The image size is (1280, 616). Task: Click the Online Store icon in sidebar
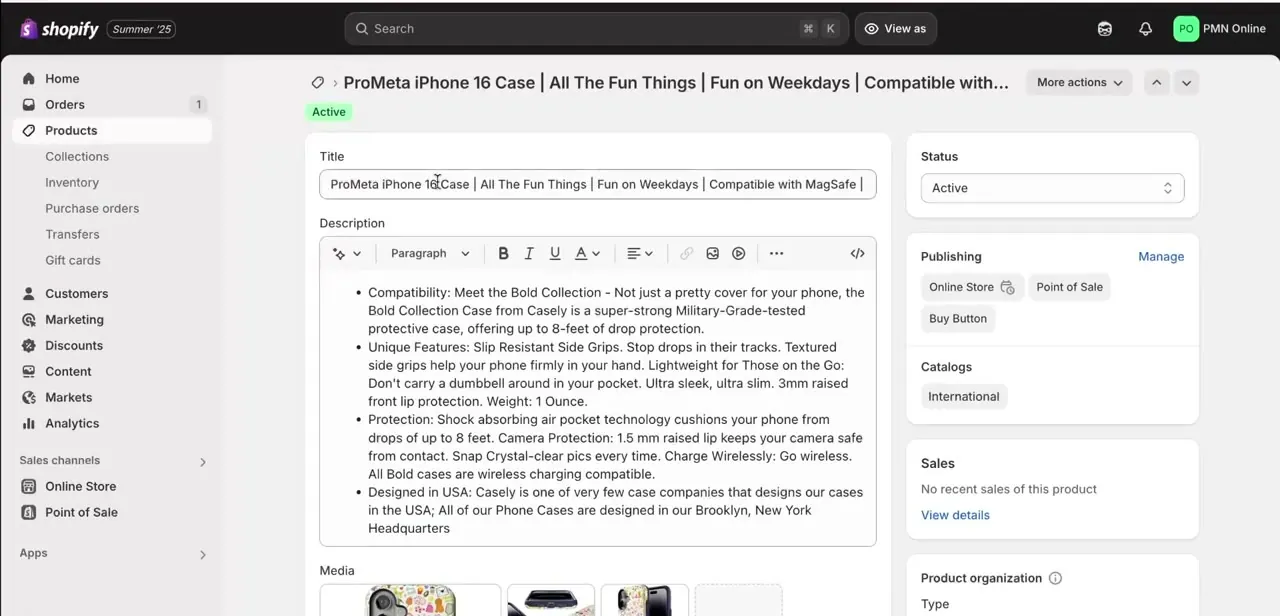click(28, 487)
